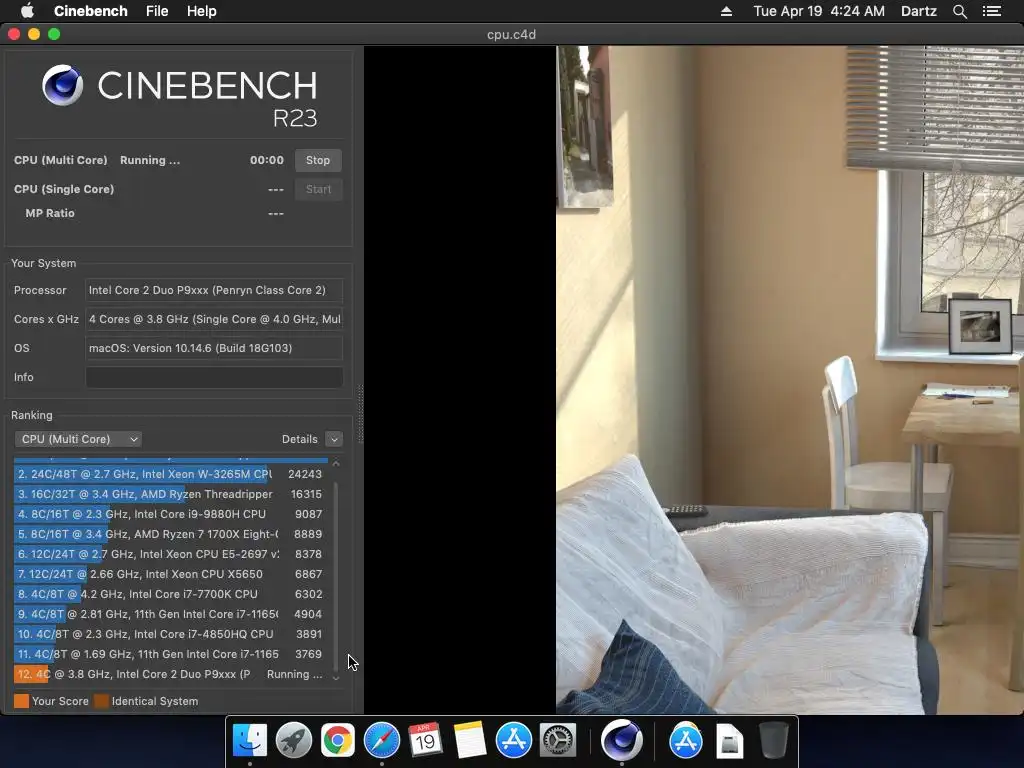Open System Preferences from the Dock

point(557,741)
